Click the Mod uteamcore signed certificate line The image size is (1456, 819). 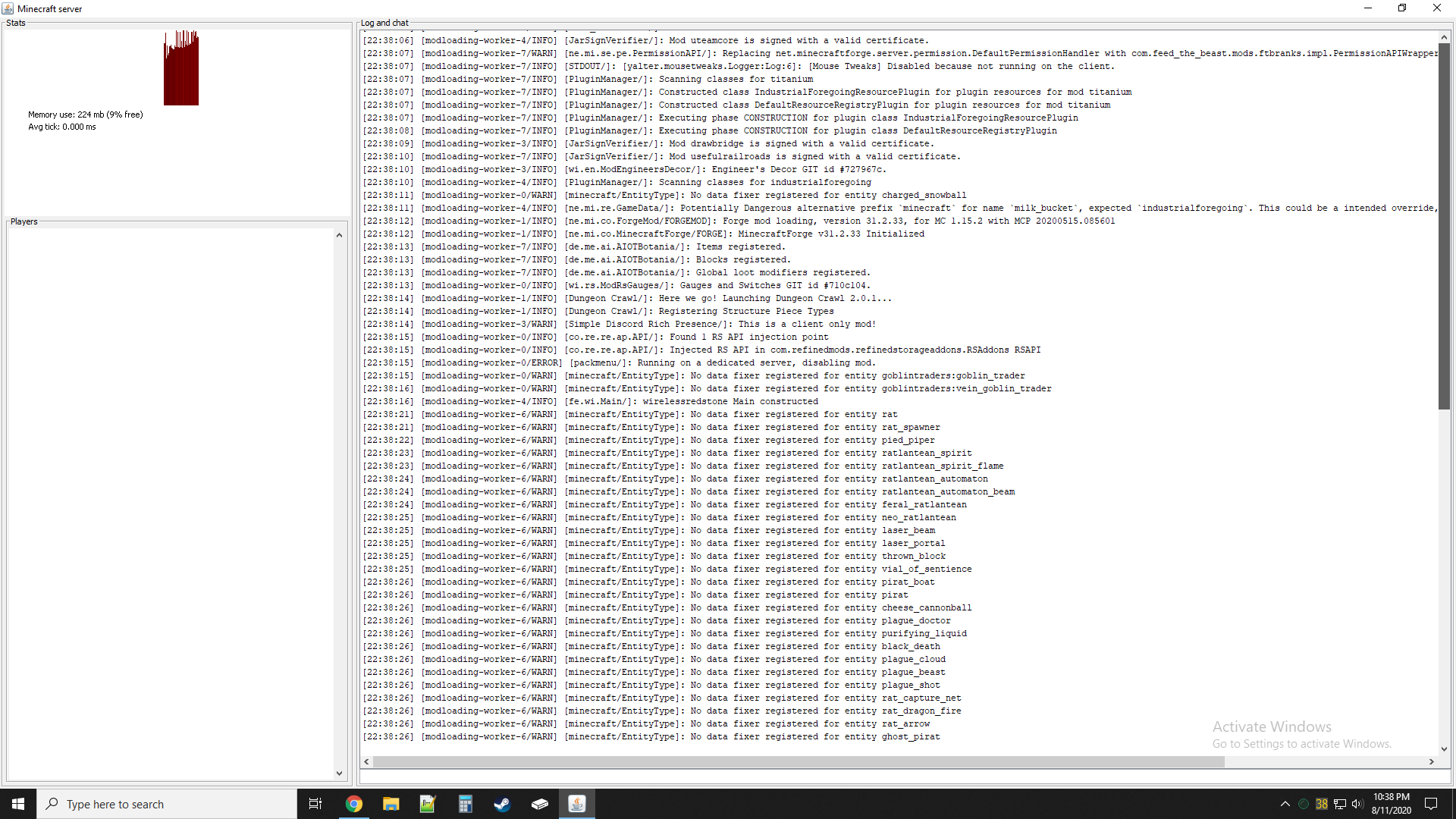tap(645, 40)
